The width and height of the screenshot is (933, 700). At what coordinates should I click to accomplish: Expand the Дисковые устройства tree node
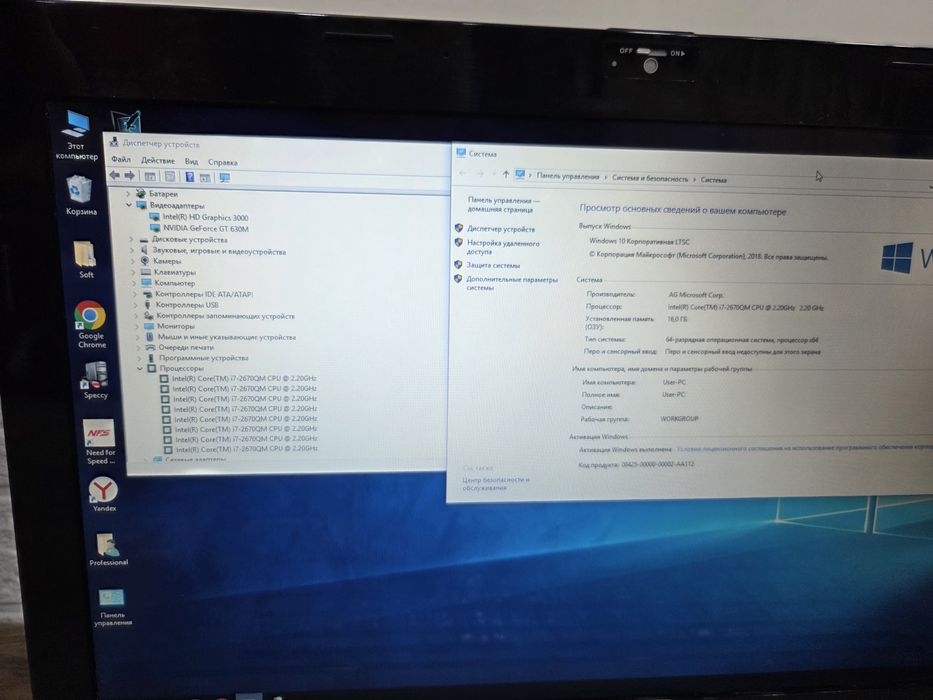(x=131, y=239)
